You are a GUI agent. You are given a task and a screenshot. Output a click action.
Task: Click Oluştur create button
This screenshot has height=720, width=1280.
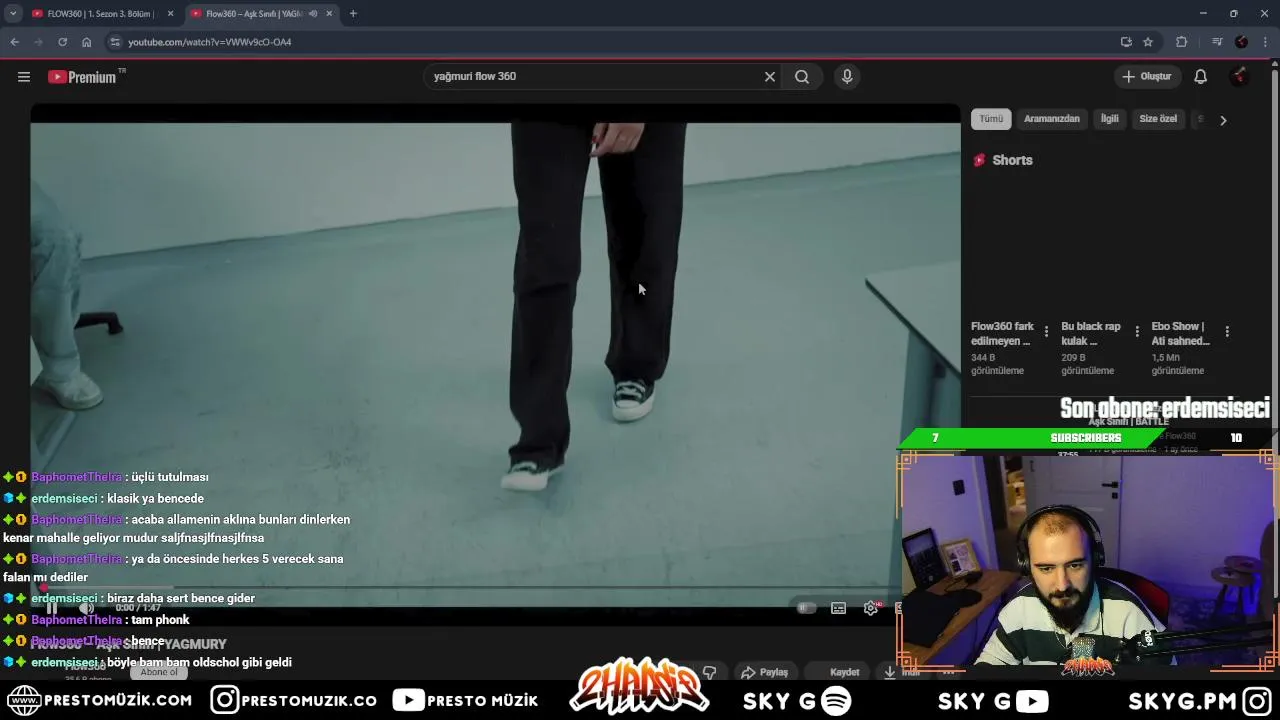pos(1146,77)
